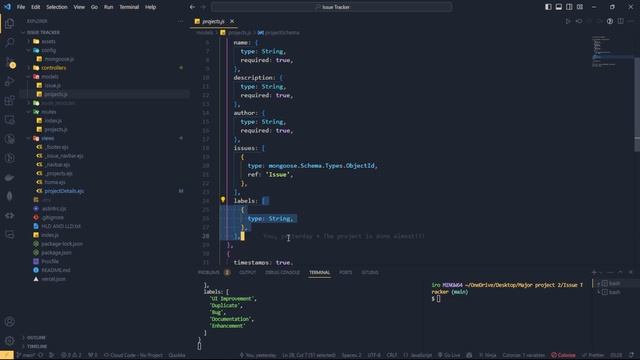640x360 pixels.
Task: Maximize the panel size chevron icon
Action: point(620,272)
